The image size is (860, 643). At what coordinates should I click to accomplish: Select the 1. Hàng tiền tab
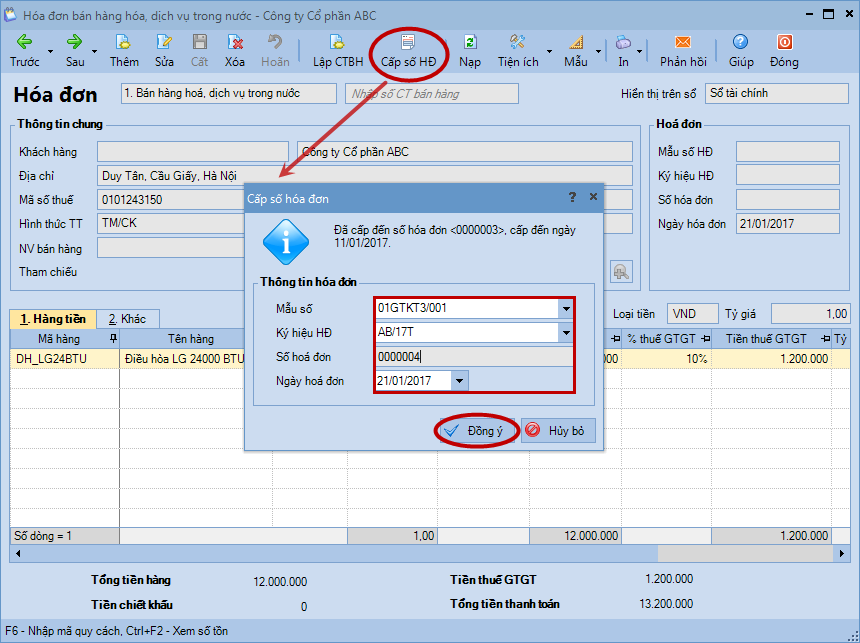(x=53, y=319)
